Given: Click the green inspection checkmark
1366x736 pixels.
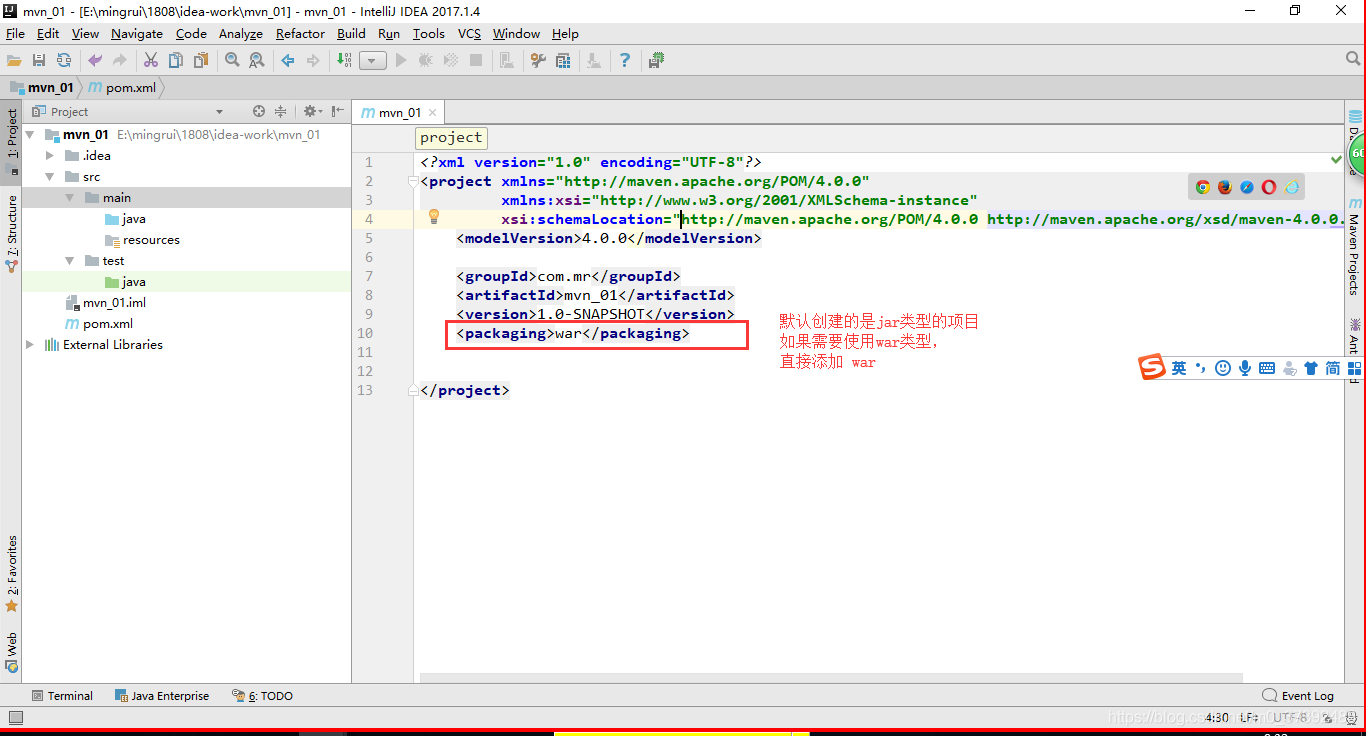Looking at the screenshot, I should [1337, 159].
